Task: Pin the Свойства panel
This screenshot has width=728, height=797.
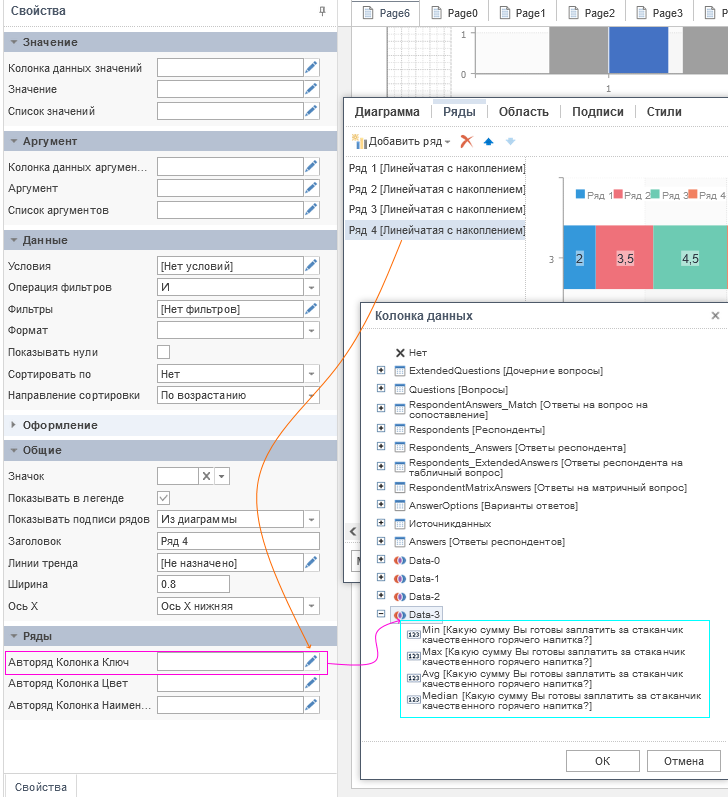Action: coord(322,11)
